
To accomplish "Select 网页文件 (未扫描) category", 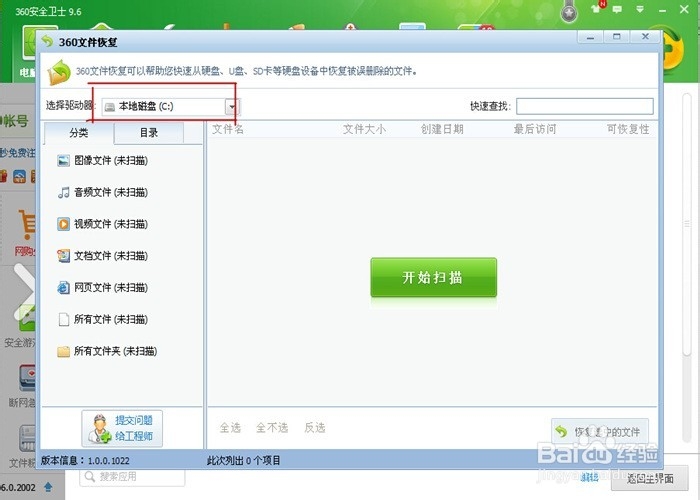I will click(x=102, y=288).
